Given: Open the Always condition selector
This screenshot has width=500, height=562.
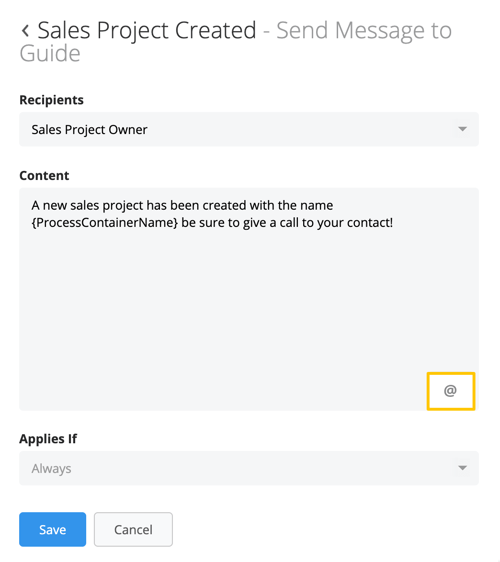Looking at the screenshot, I should (249, 468).
